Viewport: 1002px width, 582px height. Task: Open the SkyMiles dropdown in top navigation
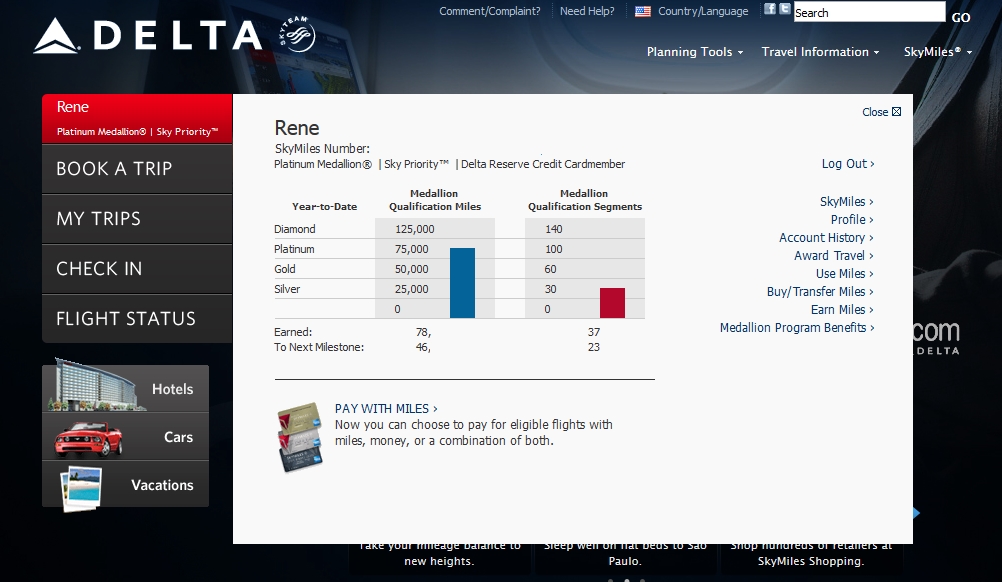click(937, 52)
